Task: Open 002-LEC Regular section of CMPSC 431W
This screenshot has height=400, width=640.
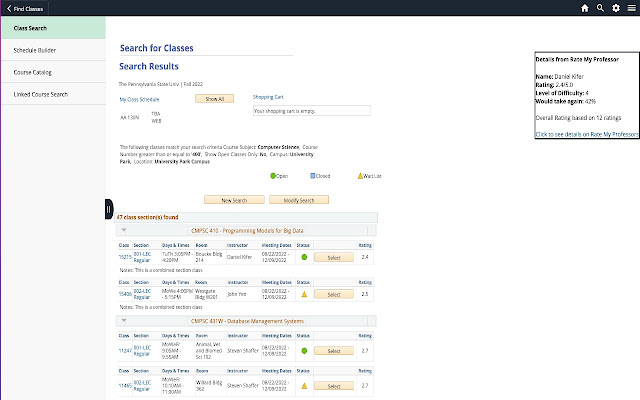Action: click(x=142, y=386)
